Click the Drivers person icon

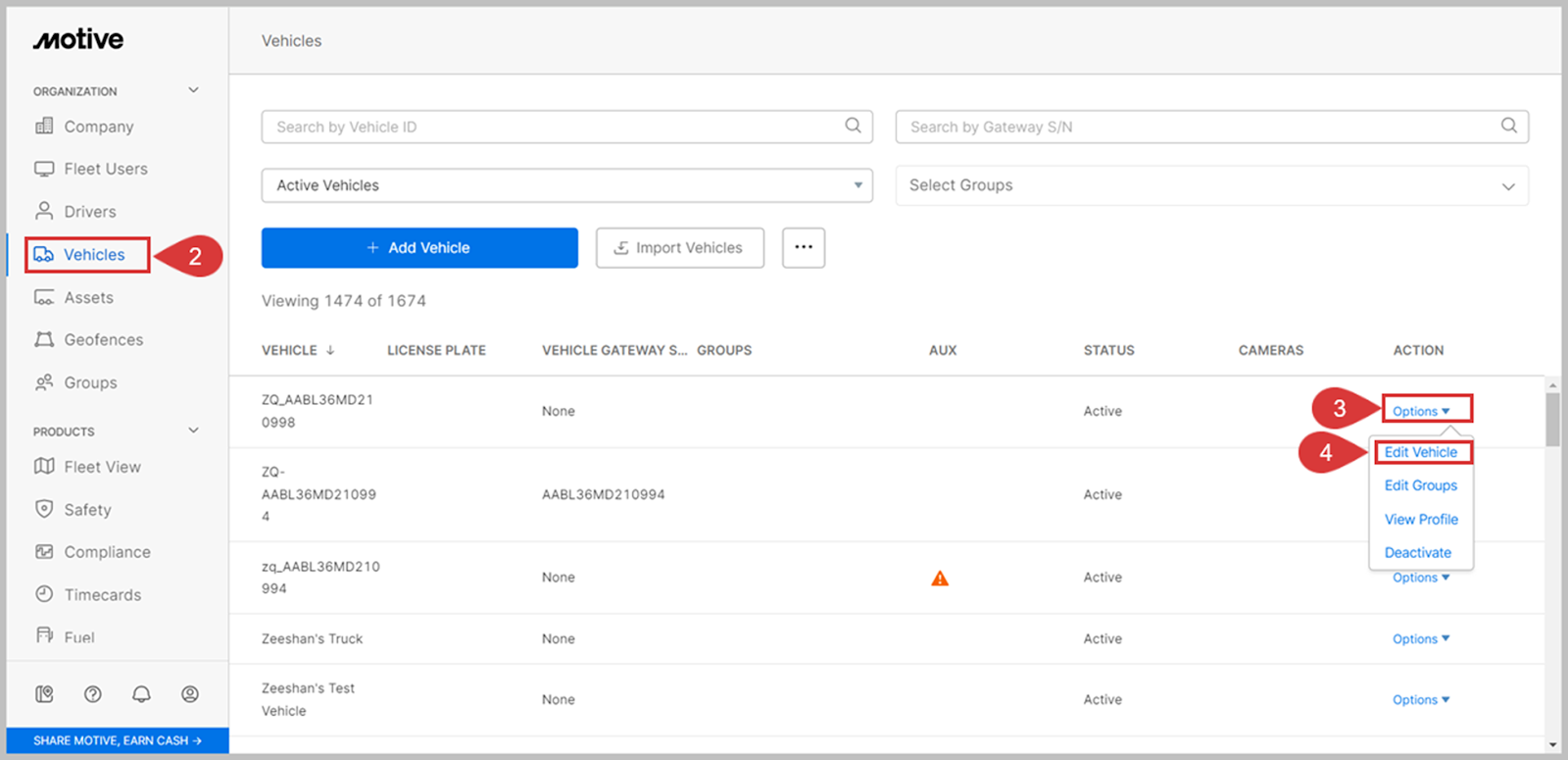[44, 211]
